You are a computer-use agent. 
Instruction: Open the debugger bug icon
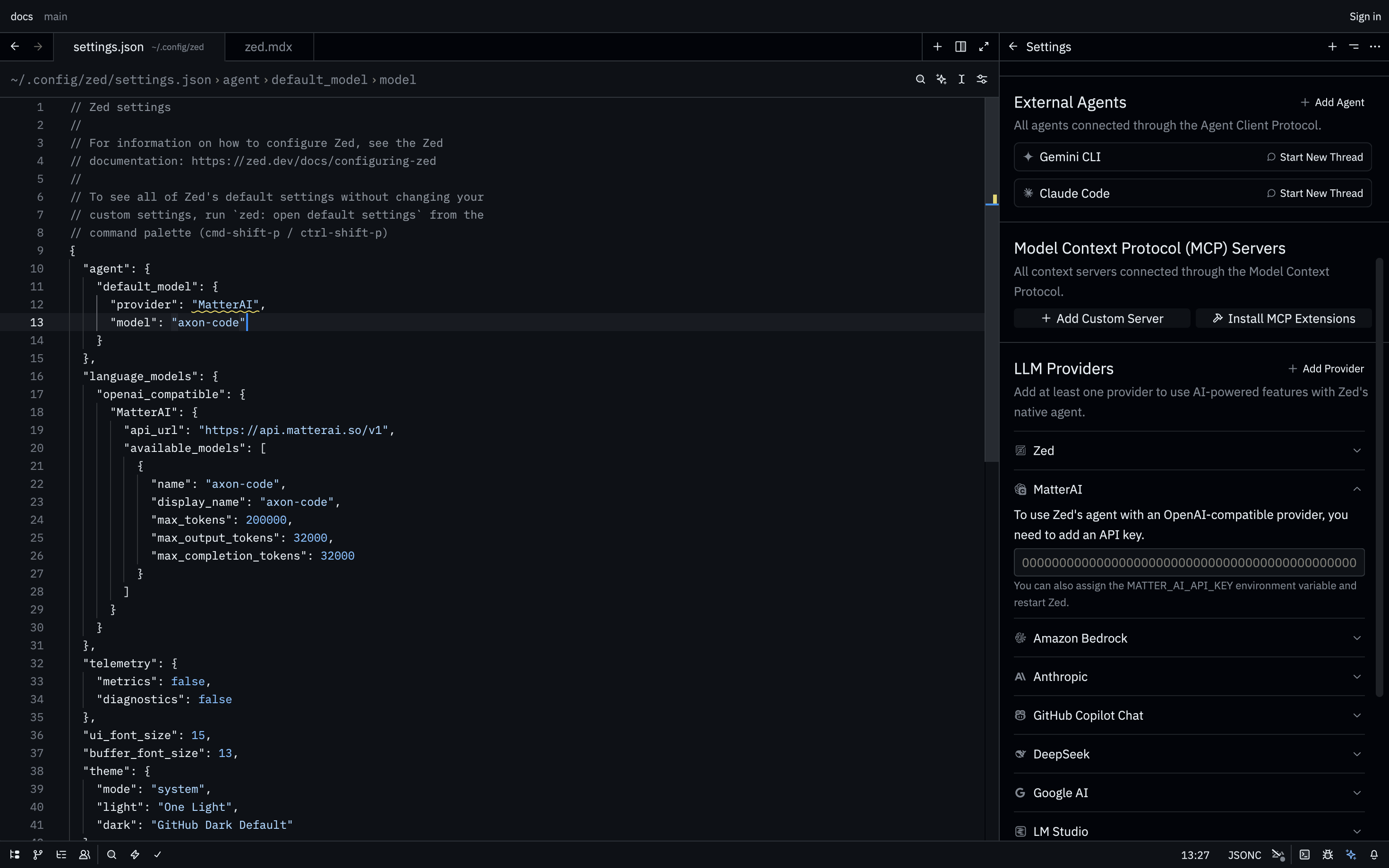point(1328,854)
